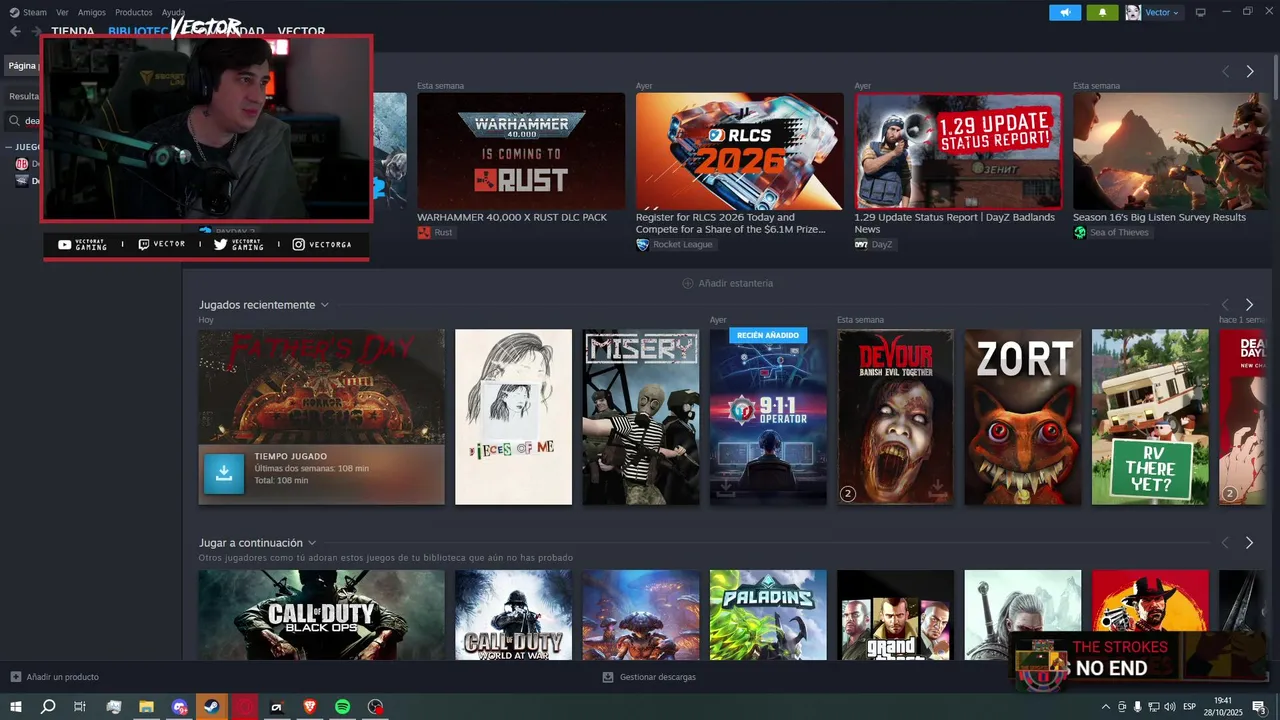Open the 1.29 Update Status Report news

[958, 151]
